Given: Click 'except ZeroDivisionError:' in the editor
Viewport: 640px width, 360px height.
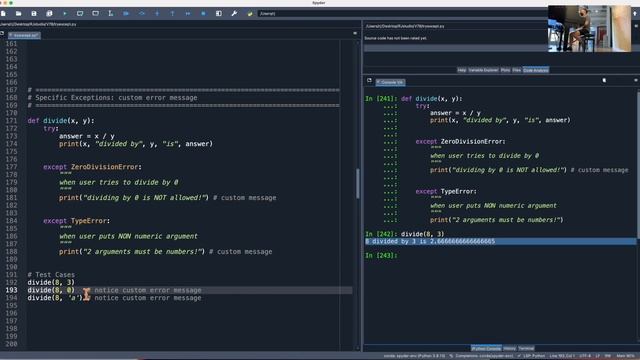Looking at the screenshot, I should [x=92, y=167].
